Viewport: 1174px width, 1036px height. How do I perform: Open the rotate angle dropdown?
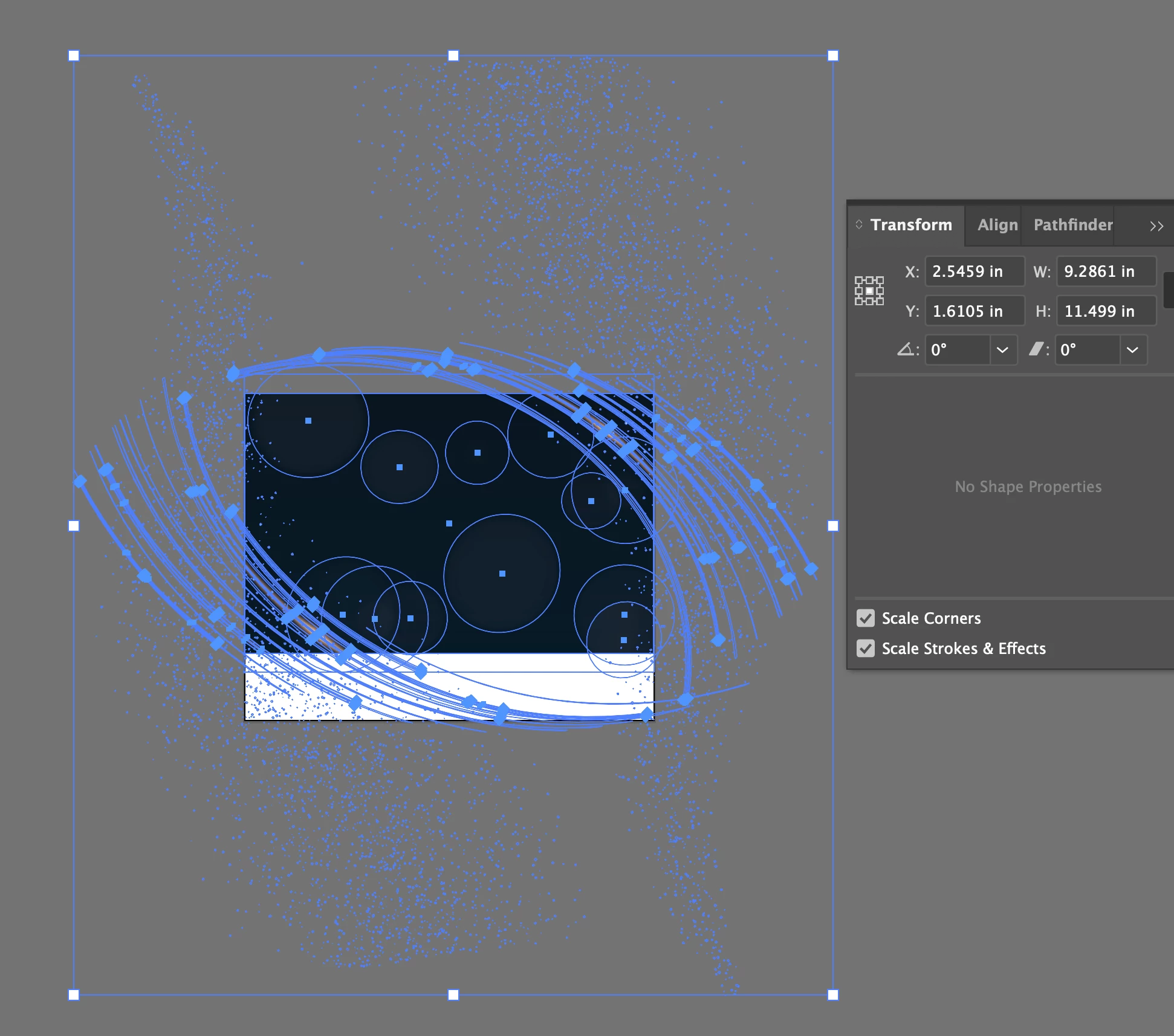pos(1002,350)
